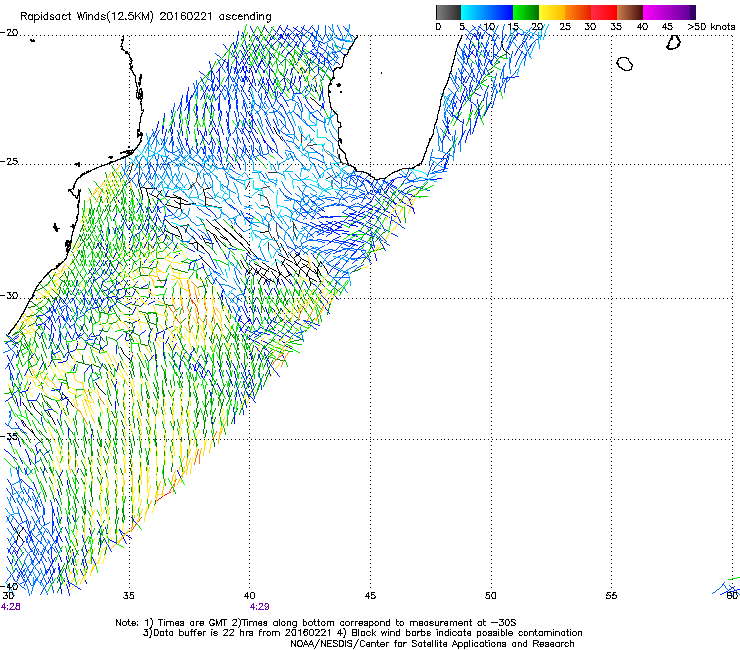The width and height of the screenshot is (740, 650).
Task: Click the chart title 'Rapidsact Winds(12.5KM) 20160221 ascending'
Action: click(145, 17)
